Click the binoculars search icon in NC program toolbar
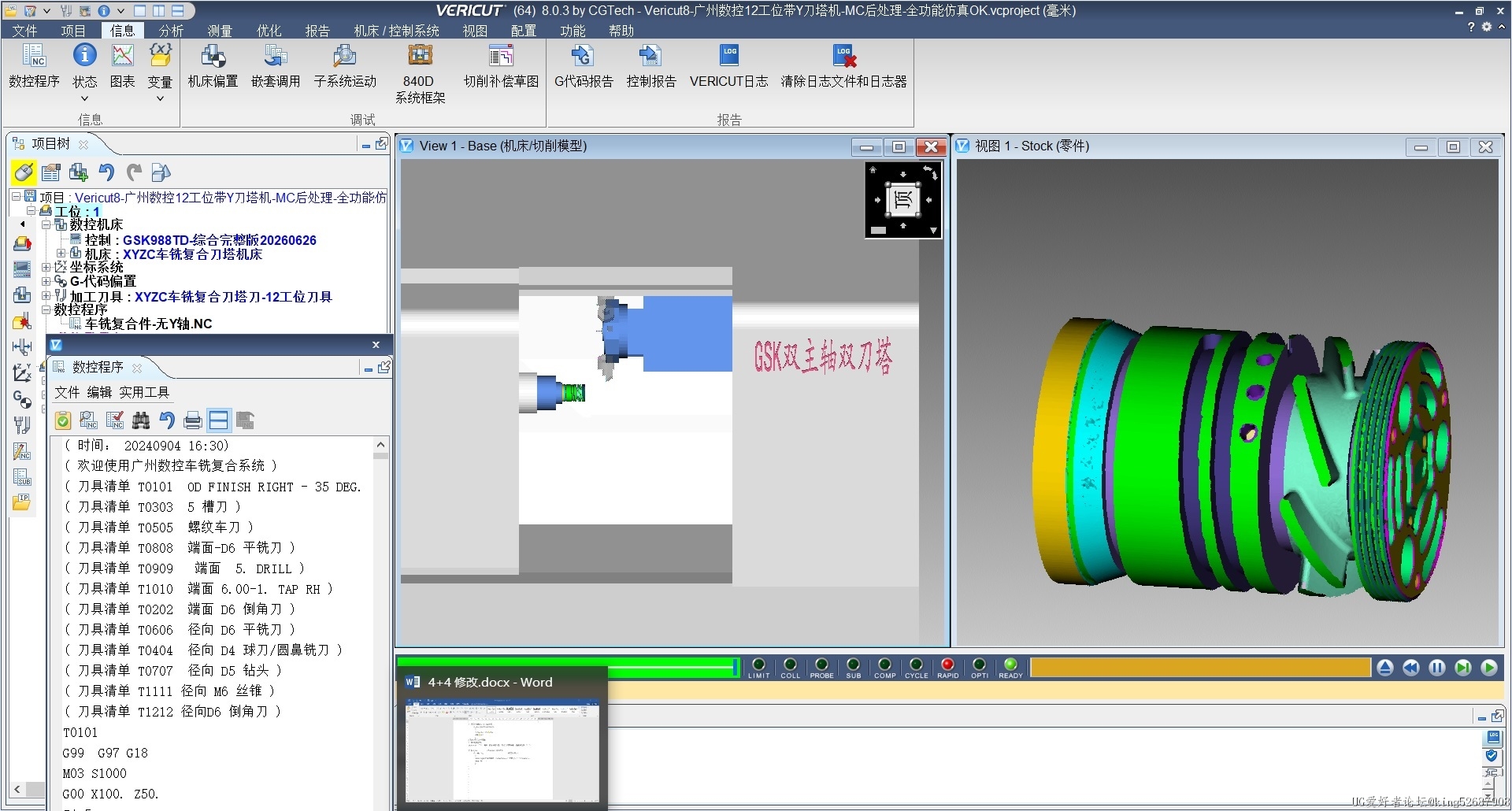 (141, 420)
